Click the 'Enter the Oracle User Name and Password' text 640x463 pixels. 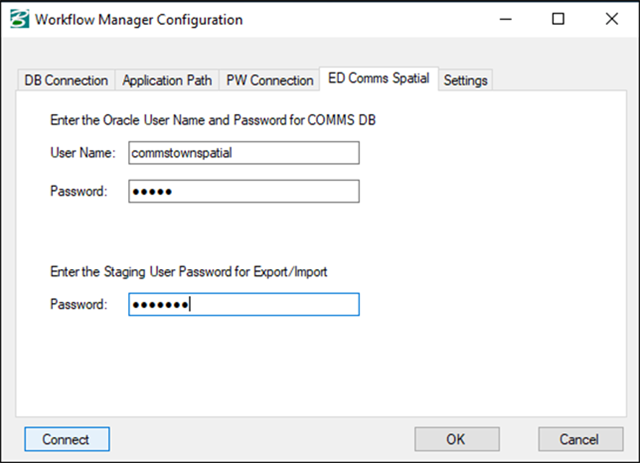[213, 120]
